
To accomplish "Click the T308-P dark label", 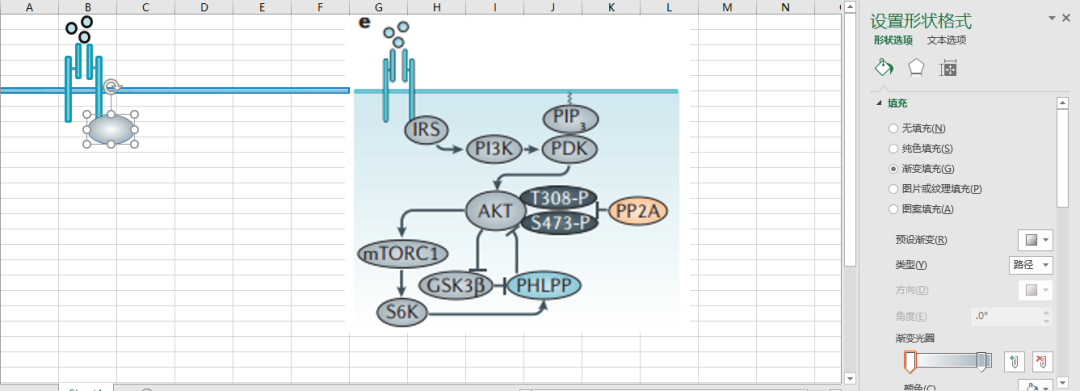I will tap(559, 198).
